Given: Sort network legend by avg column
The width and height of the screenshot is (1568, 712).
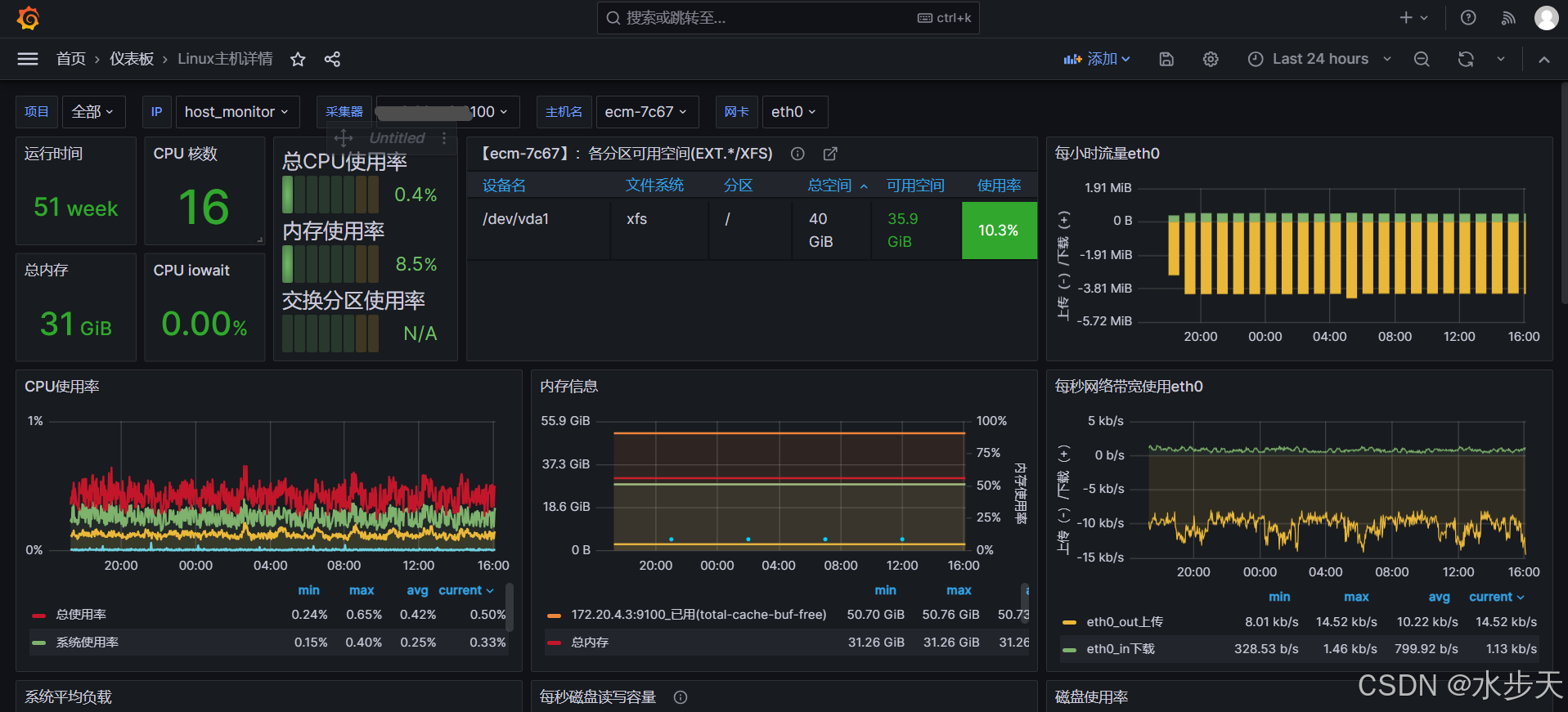Looking at the screenshot, I should pyautogui.click(x=1439, y=597).
